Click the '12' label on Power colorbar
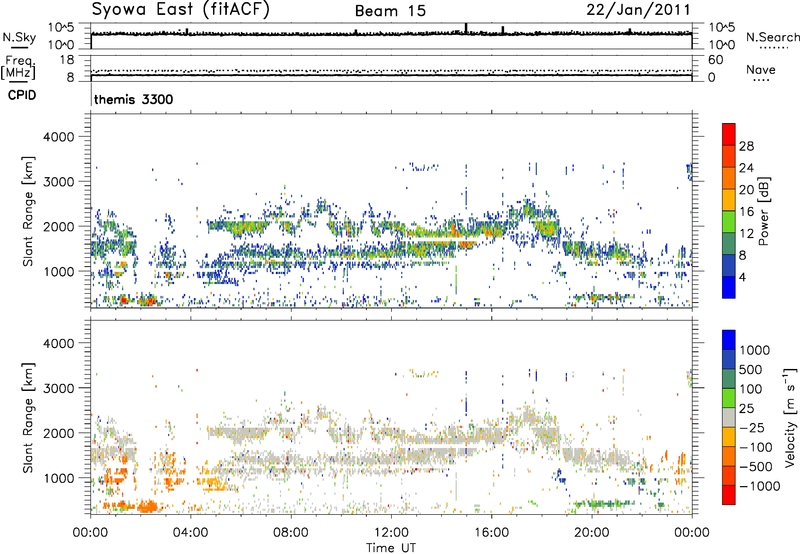 tap(746, 234)
